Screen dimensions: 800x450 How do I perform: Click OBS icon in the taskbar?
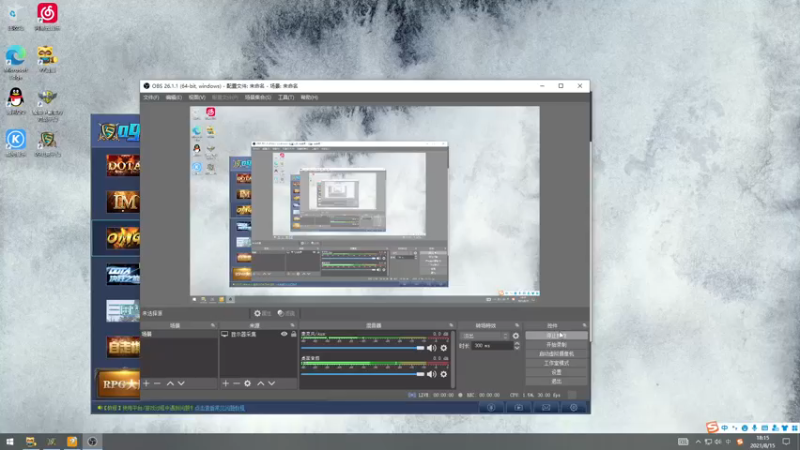pos(92,441)
